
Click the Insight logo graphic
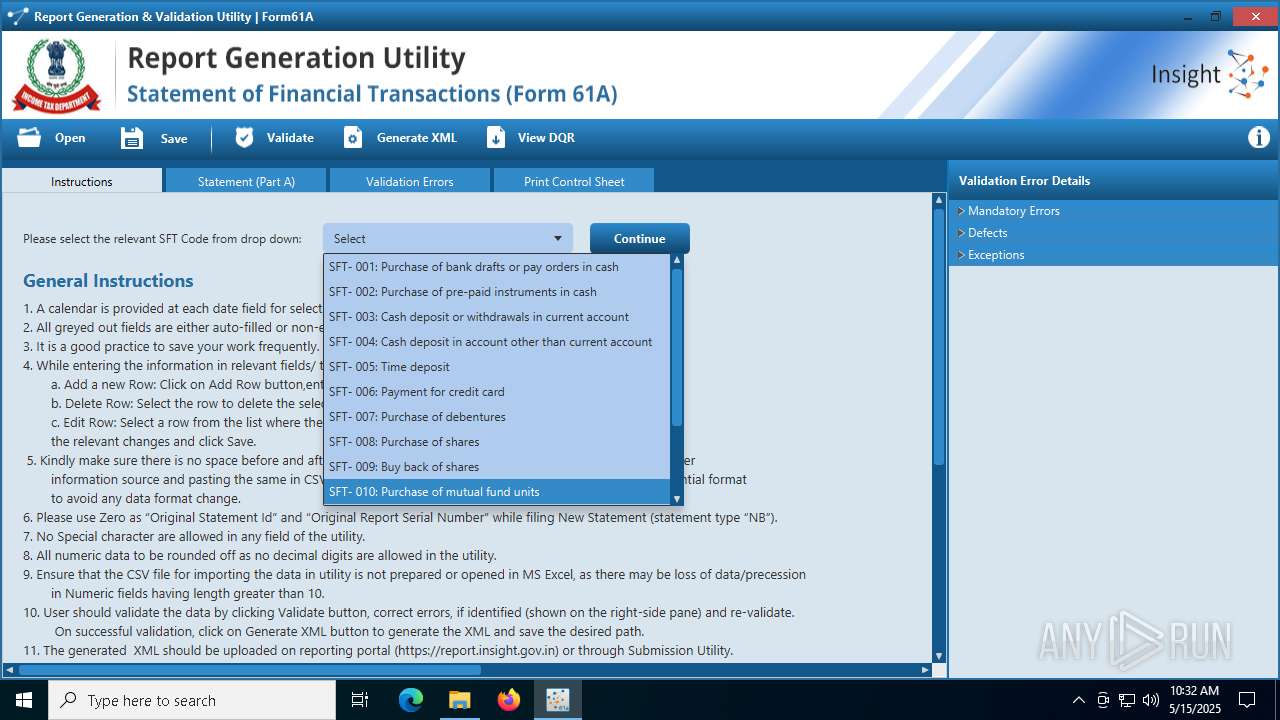(x=1209, y=75)
